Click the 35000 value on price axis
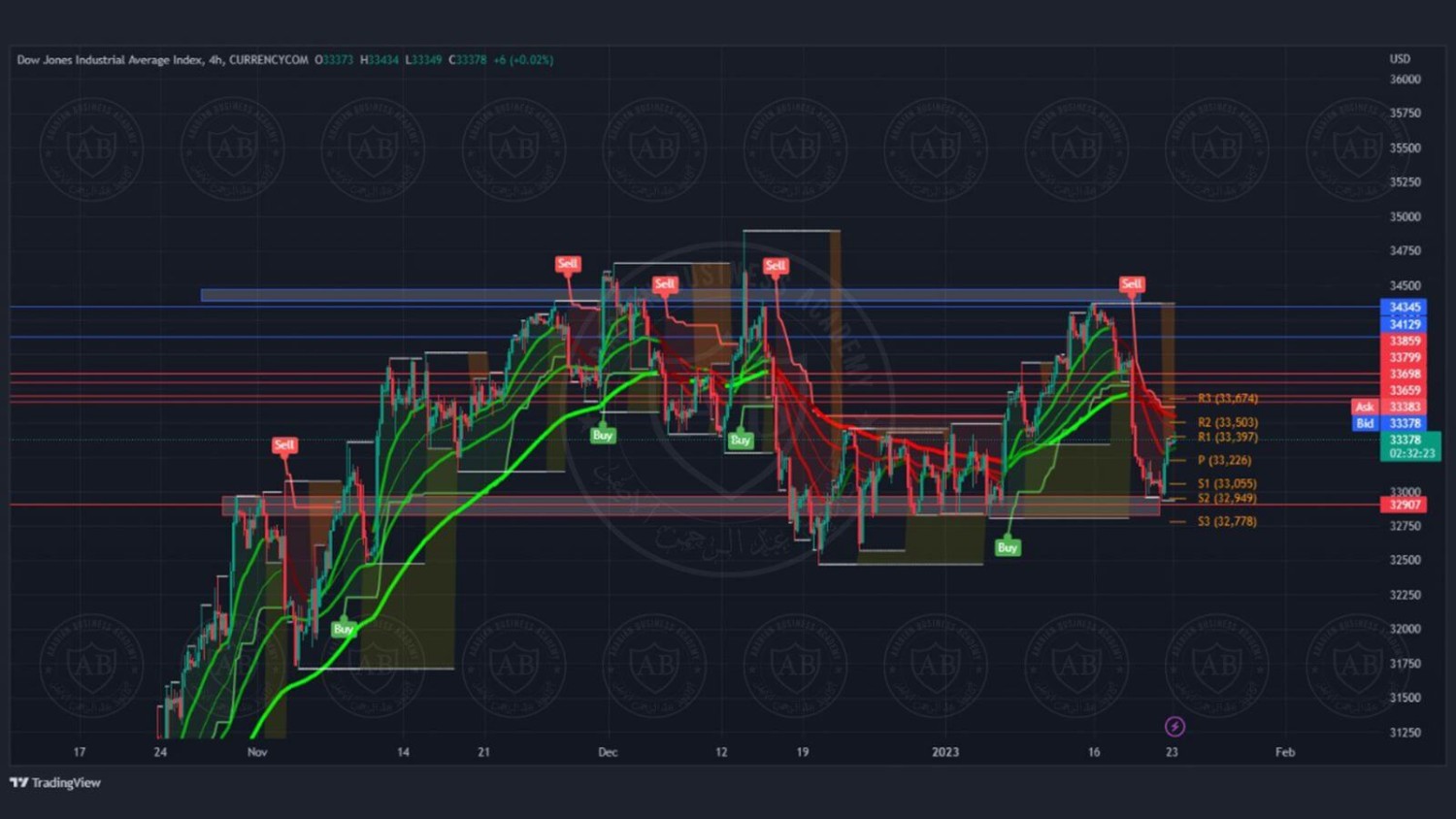This screenshot has width=1456, height=819. (x=1405, y=216)
